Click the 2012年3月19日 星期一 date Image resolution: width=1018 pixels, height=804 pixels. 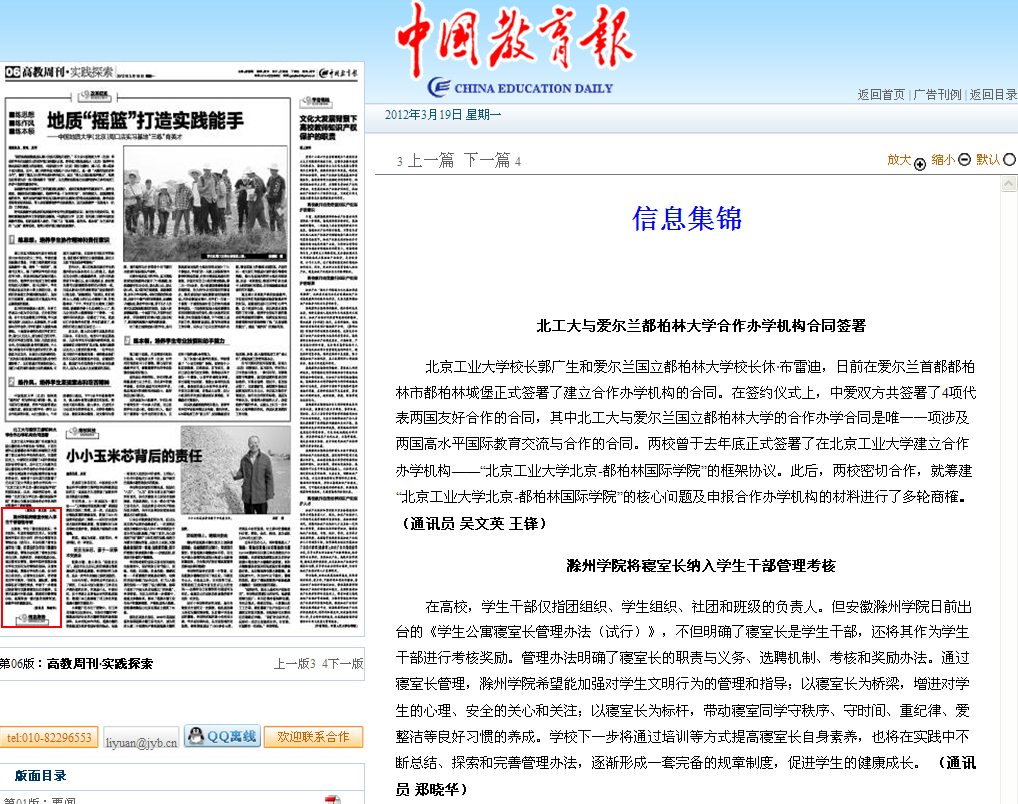coord(443,115)
